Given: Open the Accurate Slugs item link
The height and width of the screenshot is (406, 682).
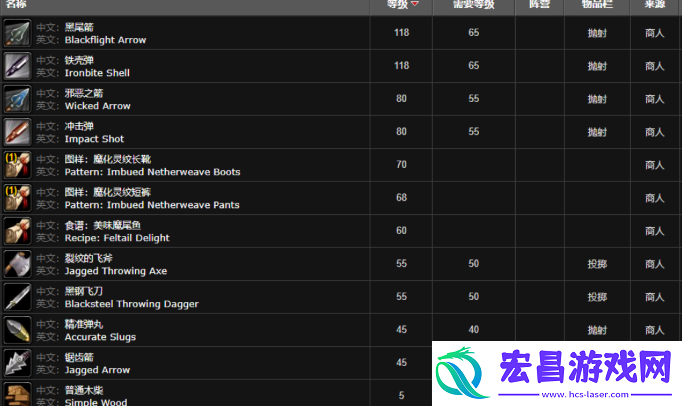Looking at the screenshot, I should [100, 337].
